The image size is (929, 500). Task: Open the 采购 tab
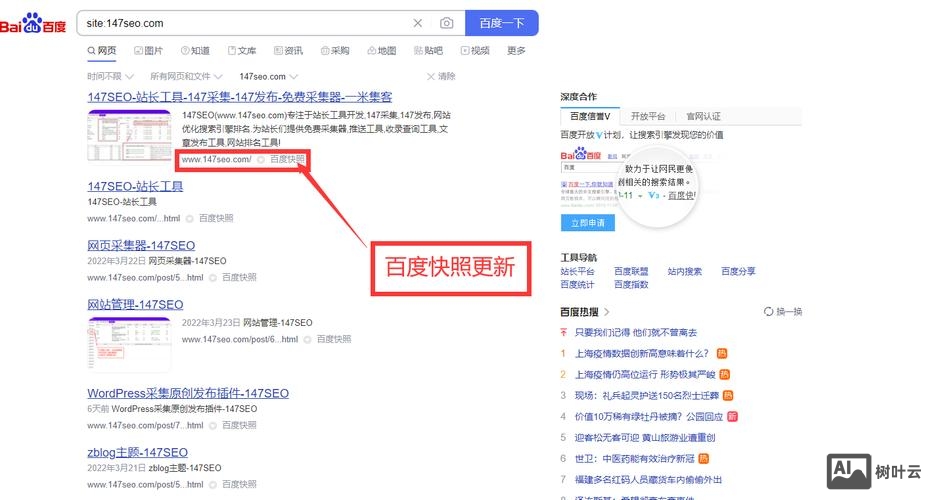pyautogui.click(x=335, y=51)
